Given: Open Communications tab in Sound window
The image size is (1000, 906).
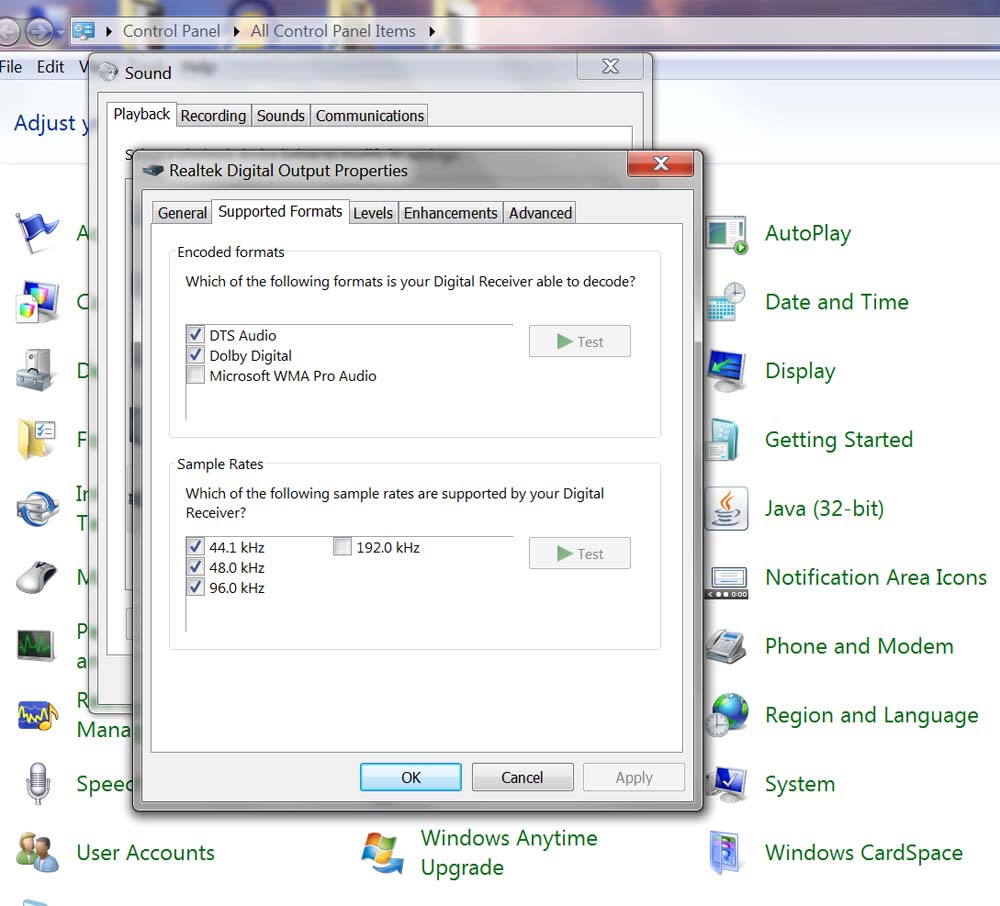Looking at the screenshot, I should (370, 115).
